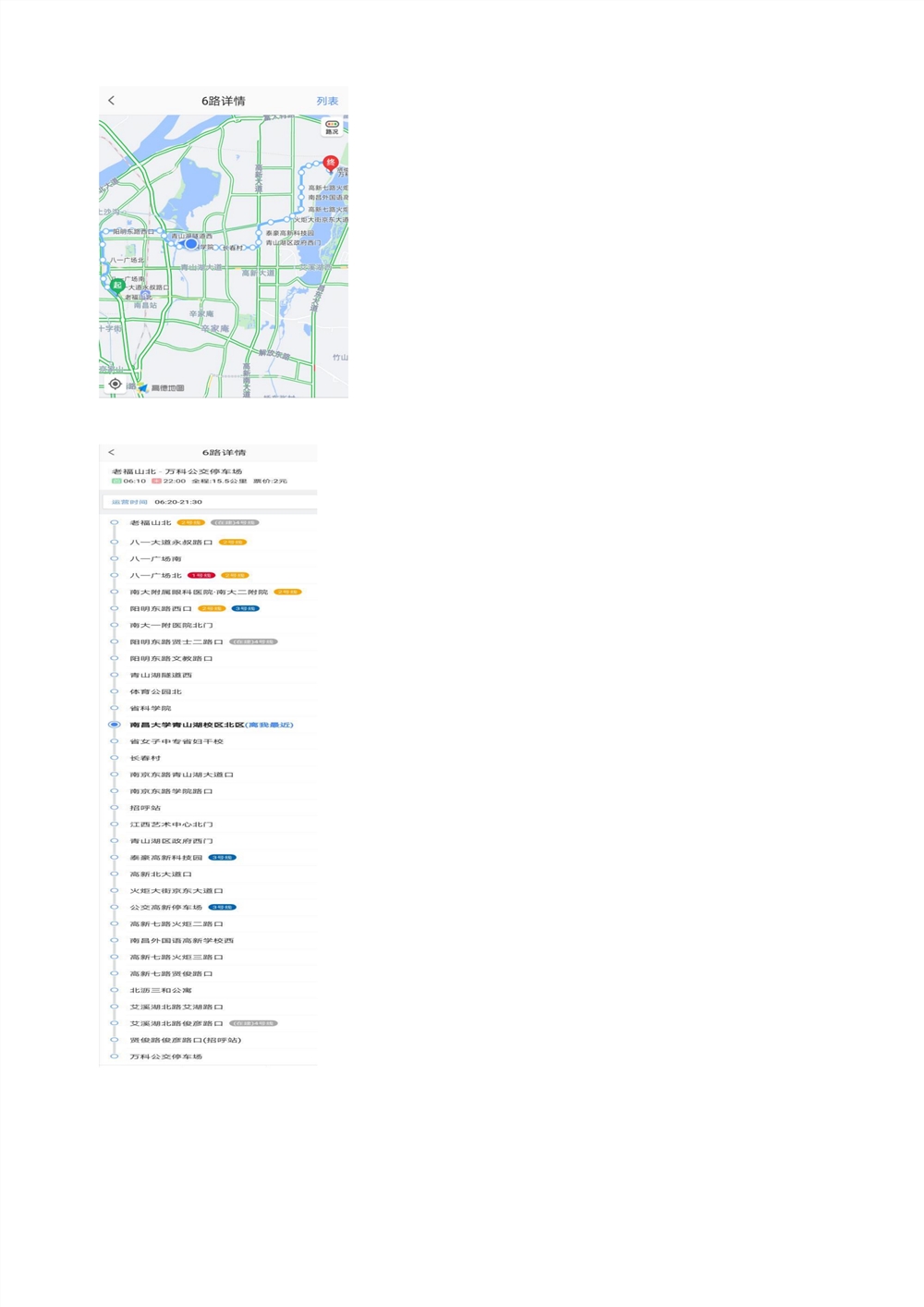Click blue 3号线 badge at 阳明东路西口

pos(246,608)
